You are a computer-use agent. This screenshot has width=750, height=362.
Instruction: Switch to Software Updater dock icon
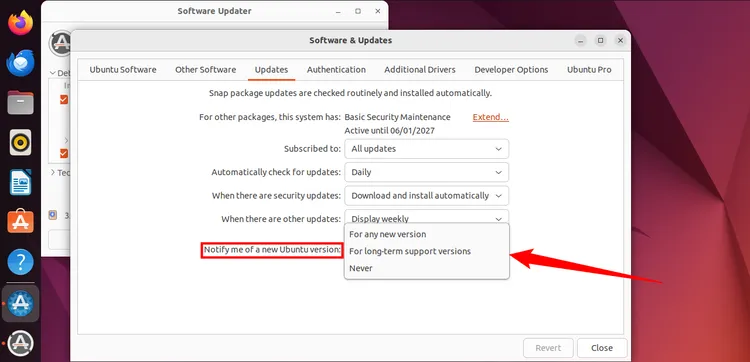(20, 343)
